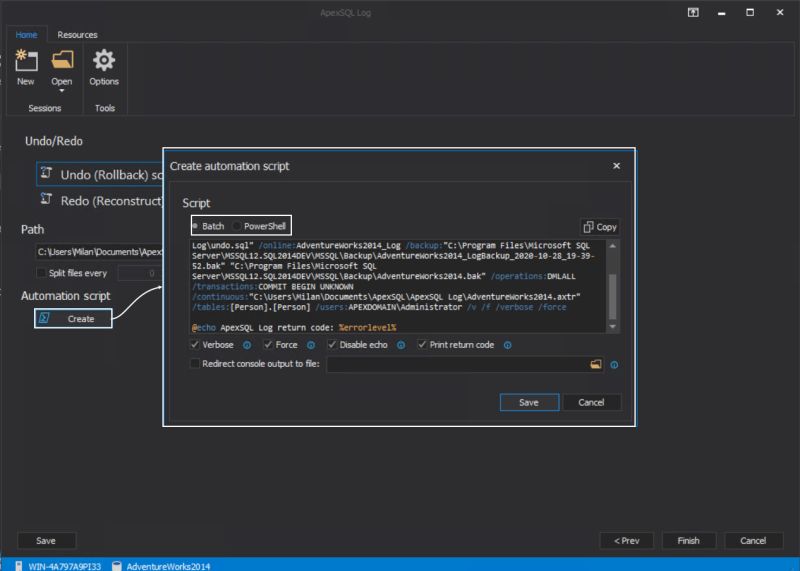Click the Finish button
This screenshot has height=571, width=800.
pos(689,540)
